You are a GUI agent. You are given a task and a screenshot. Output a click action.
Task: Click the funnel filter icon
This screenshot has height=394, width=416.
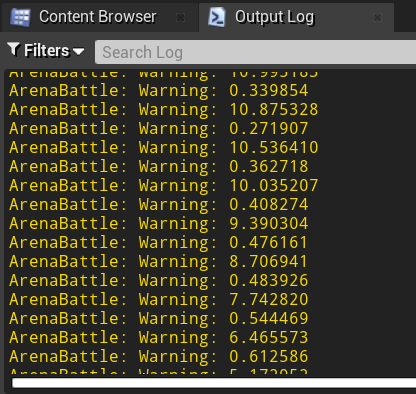pyautogui.click(x=14, y=50)
